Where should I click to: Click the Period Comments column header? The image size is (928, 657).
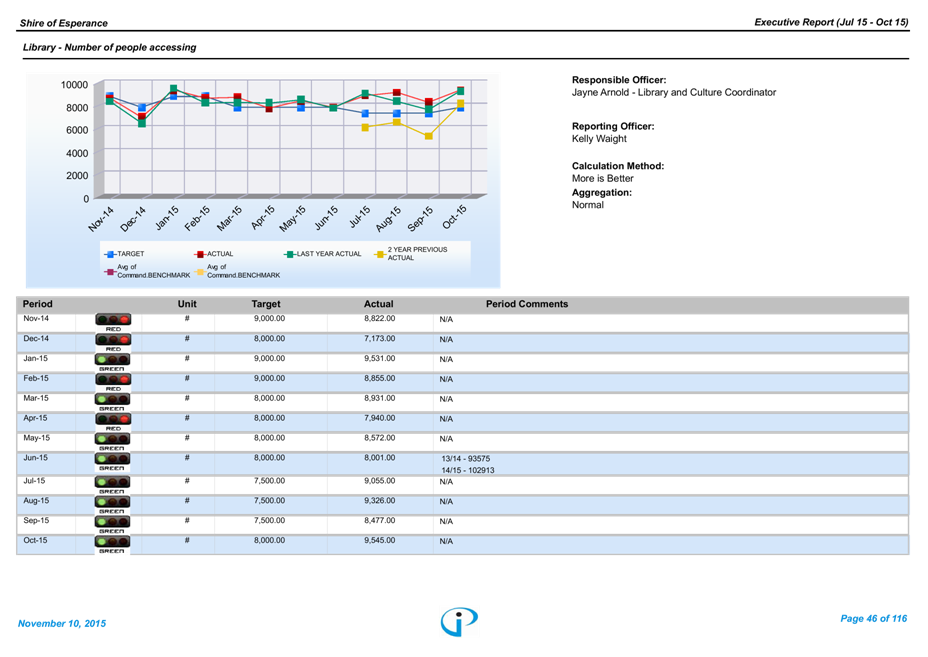click(x=526, y=304)
